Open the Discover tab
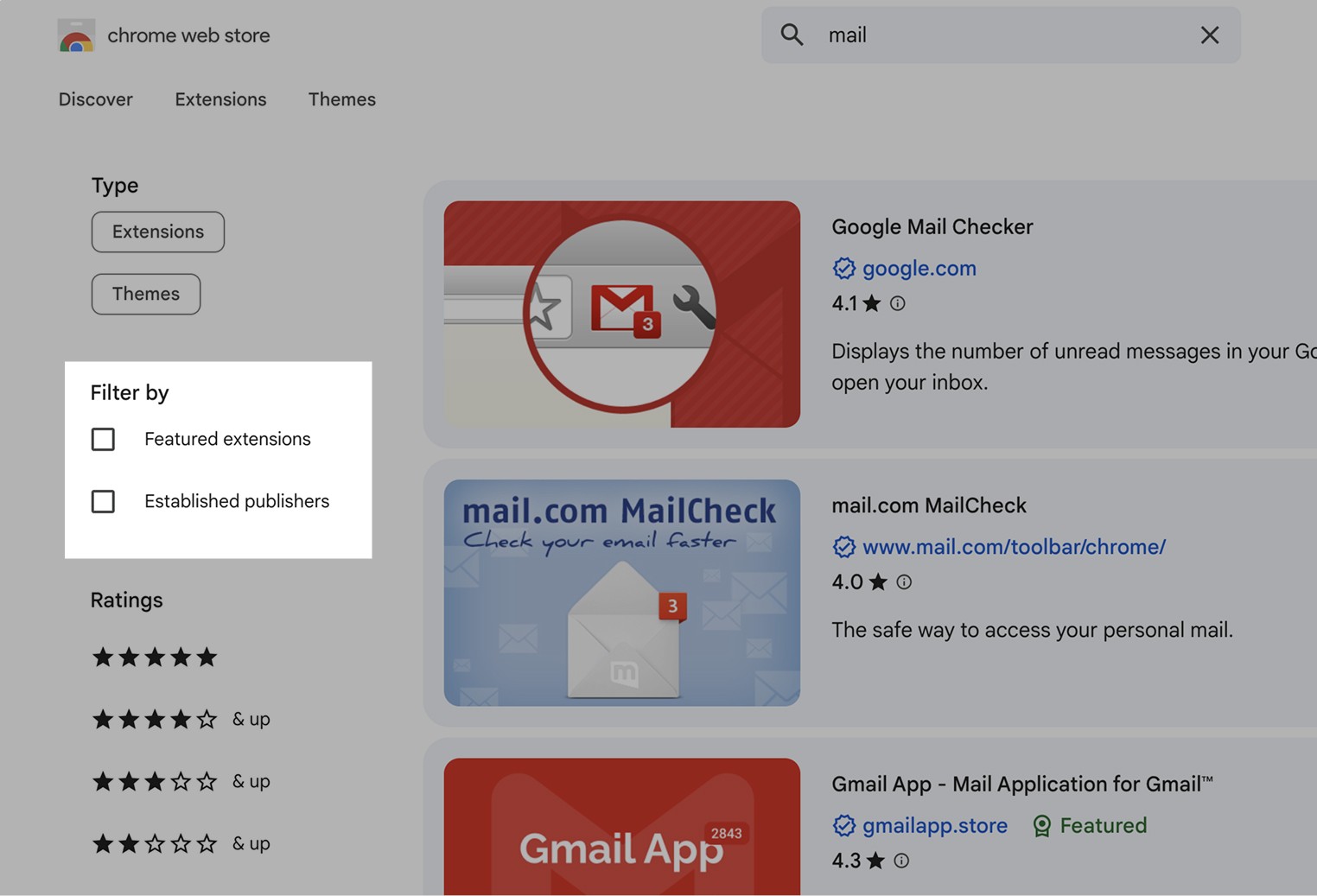Image resolution: width=1317 pixels, height=896 pixels. 95,99
